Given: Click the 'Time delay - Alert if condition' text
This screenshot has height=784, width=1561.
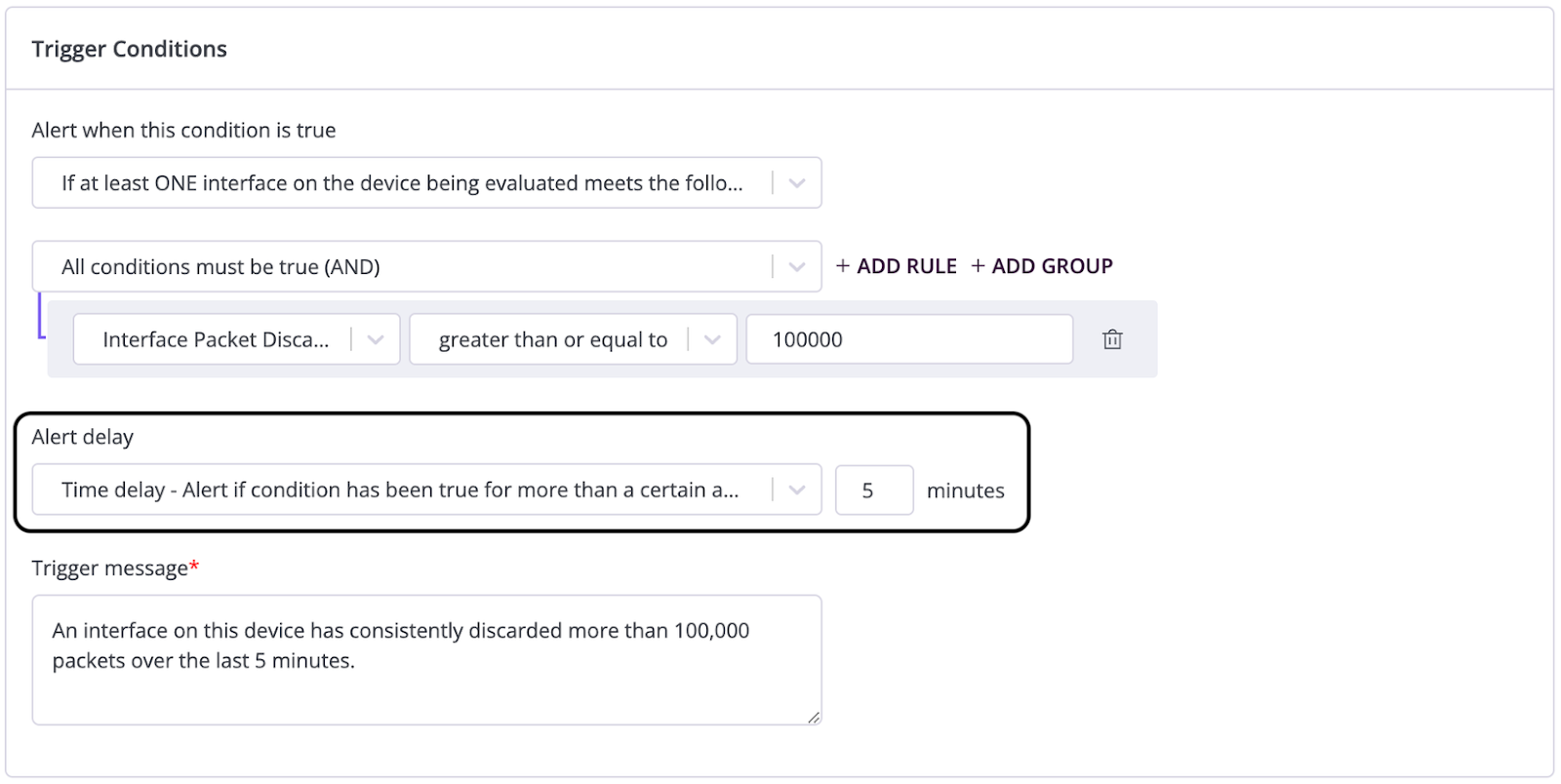Looking at the screenshot, I should (399, 490).
